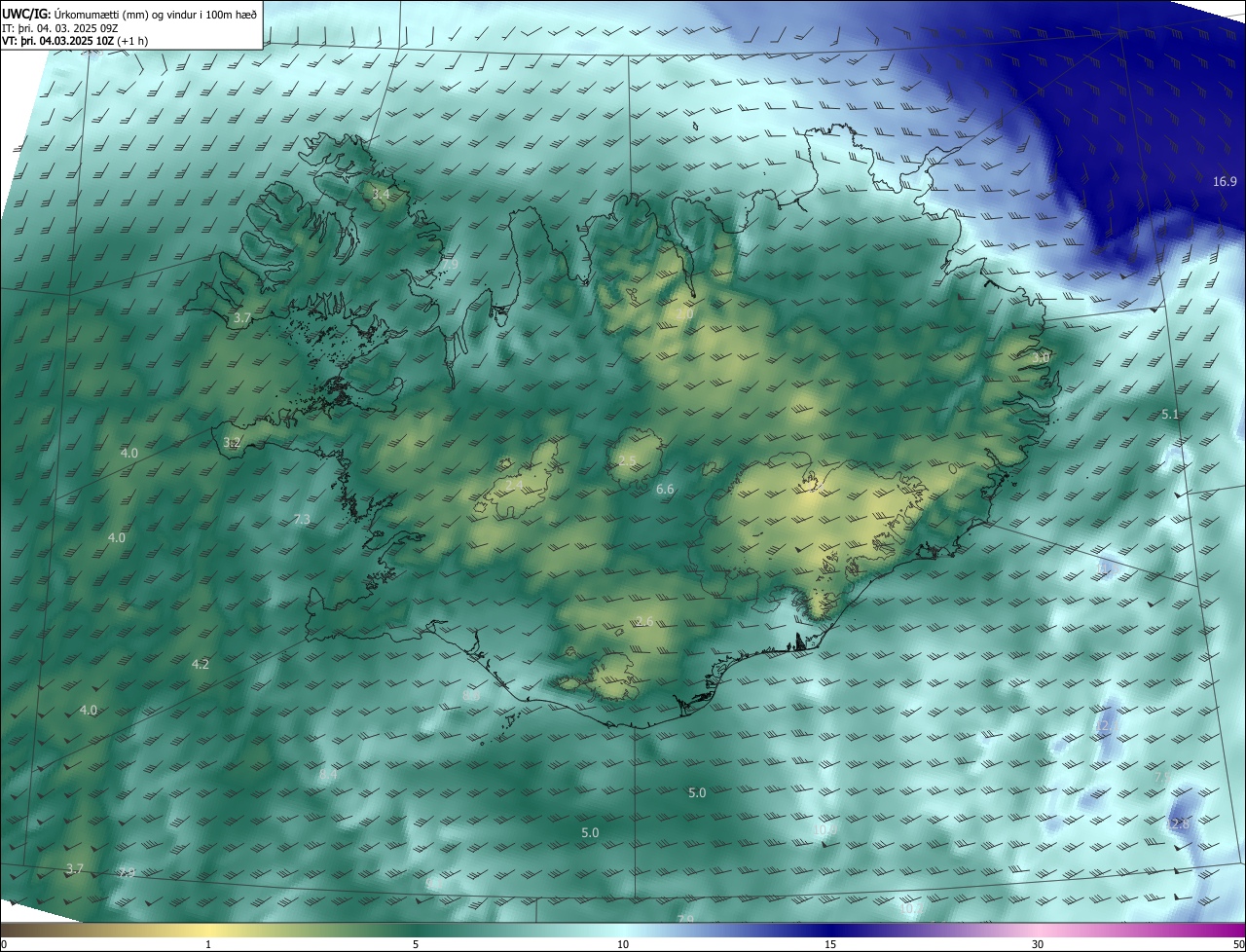The width and height of the screenshot is (1246, 952).
Task: Select the VT: þri. 04.03.2025 10Z (+1 h) line
Action: [x=75, y=42]
